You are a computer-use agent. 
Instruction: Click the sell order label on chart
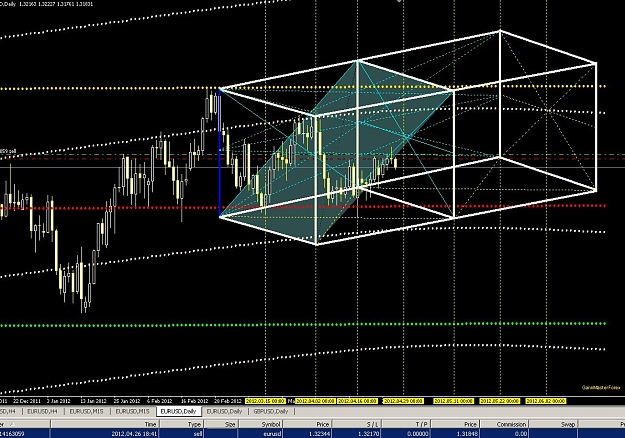pyautogui.click(x=8, y=151)
